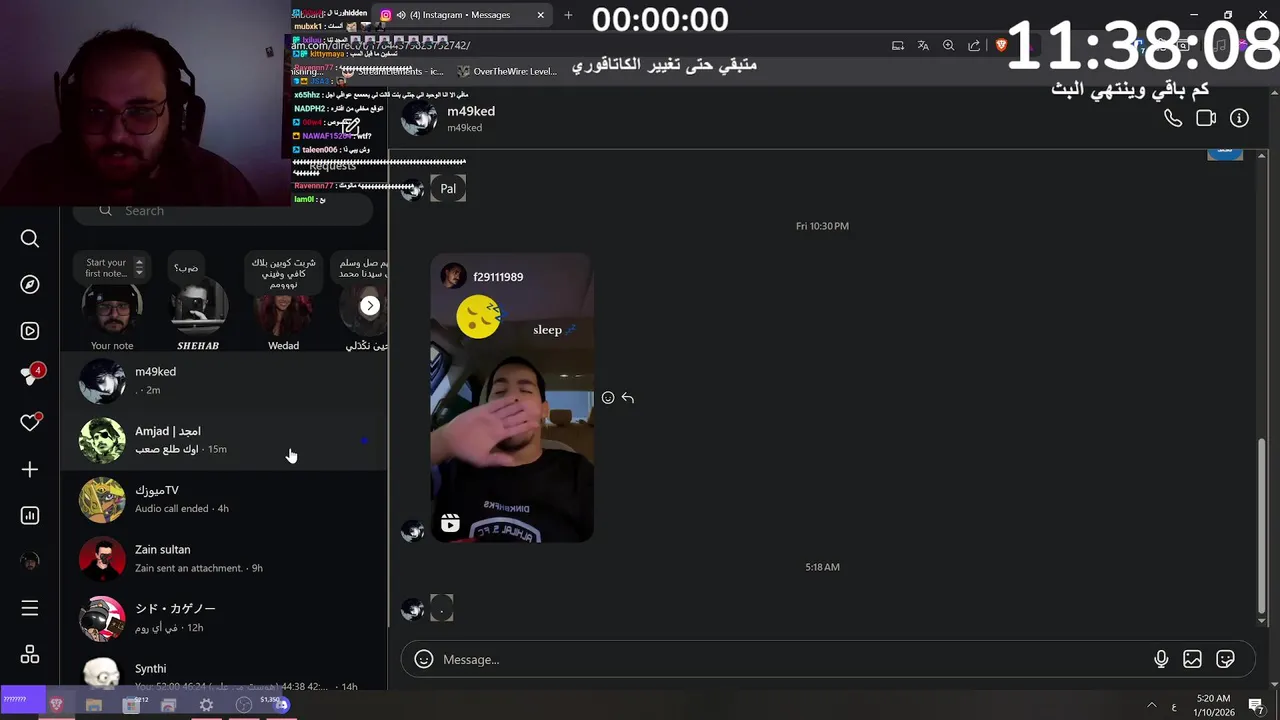Click the messages Search field
Screen dimensions: 1280x720
(225, 211)
